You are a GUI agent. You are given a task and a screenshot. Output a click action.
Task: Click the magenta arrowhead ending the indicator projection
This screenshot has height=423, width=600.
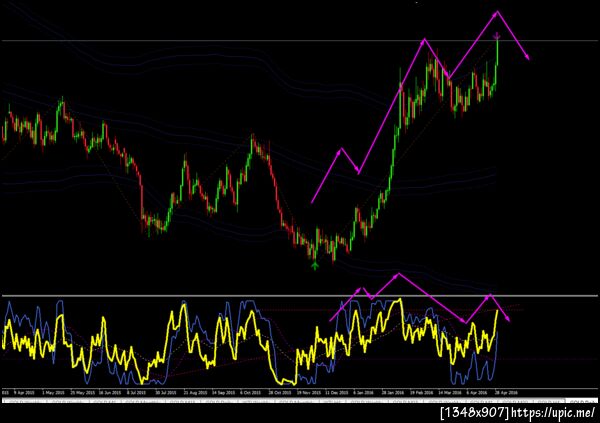[507, 318]
